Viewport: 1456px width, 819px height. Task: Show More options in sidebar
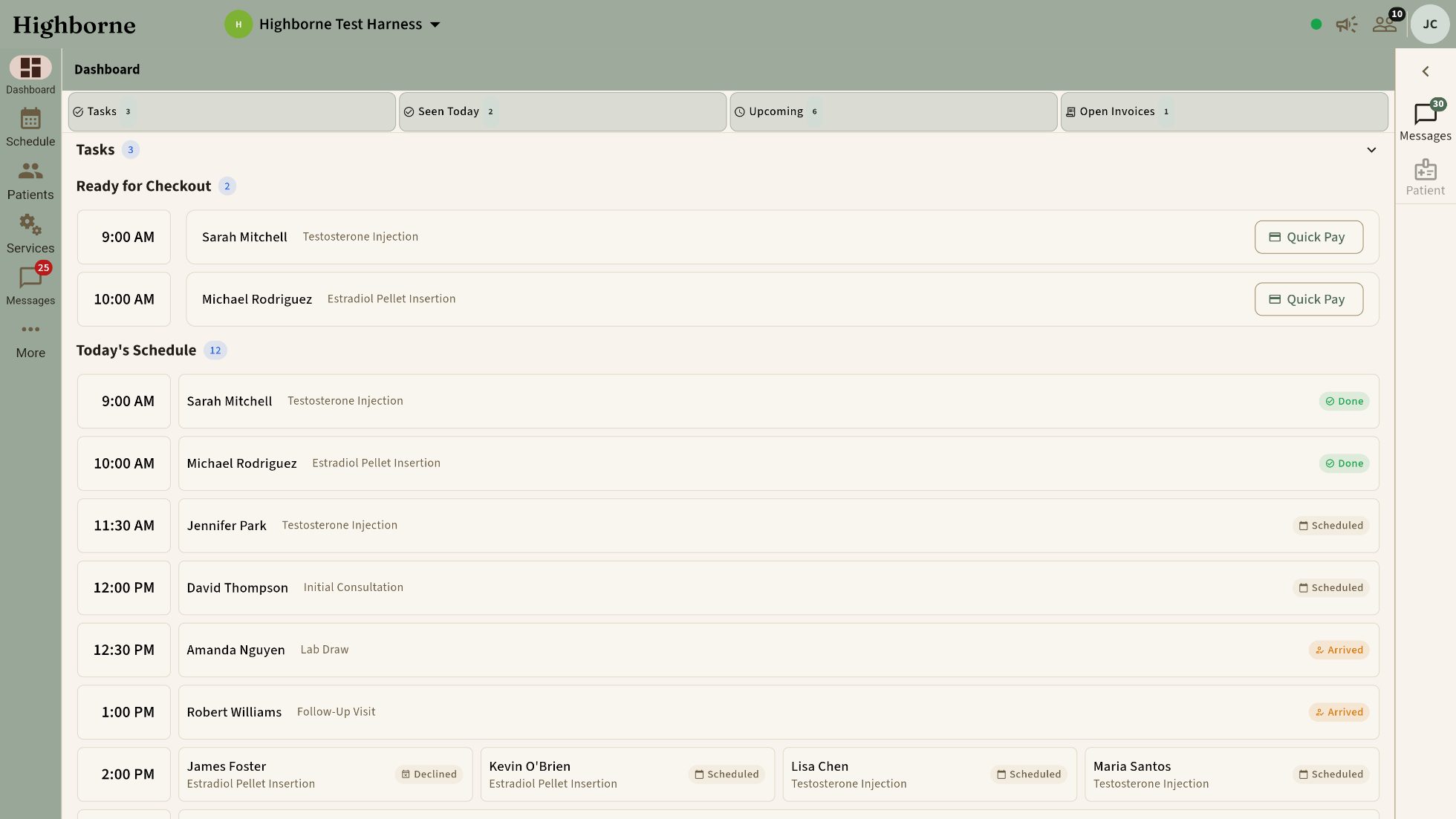pos(30,339)
